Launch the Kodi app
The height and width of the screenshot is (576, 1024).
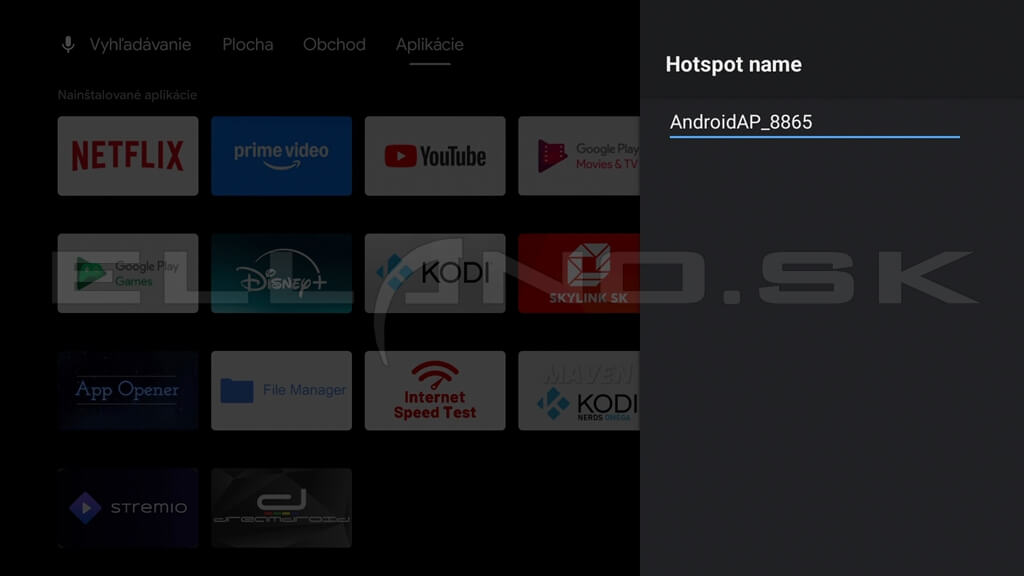pyautogui.click(x=435, y=273)
